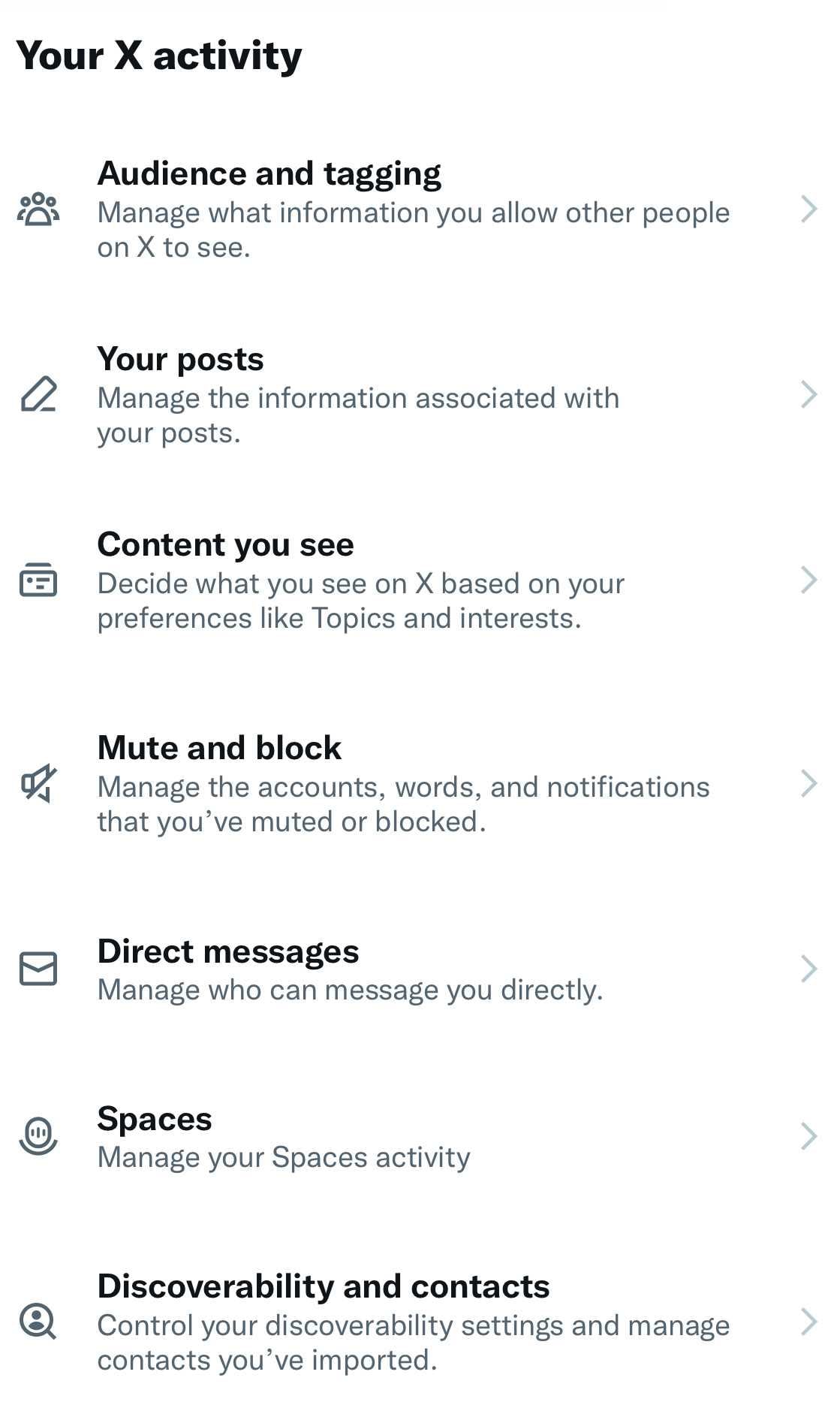Open the Audience and tagging settings

269,173
